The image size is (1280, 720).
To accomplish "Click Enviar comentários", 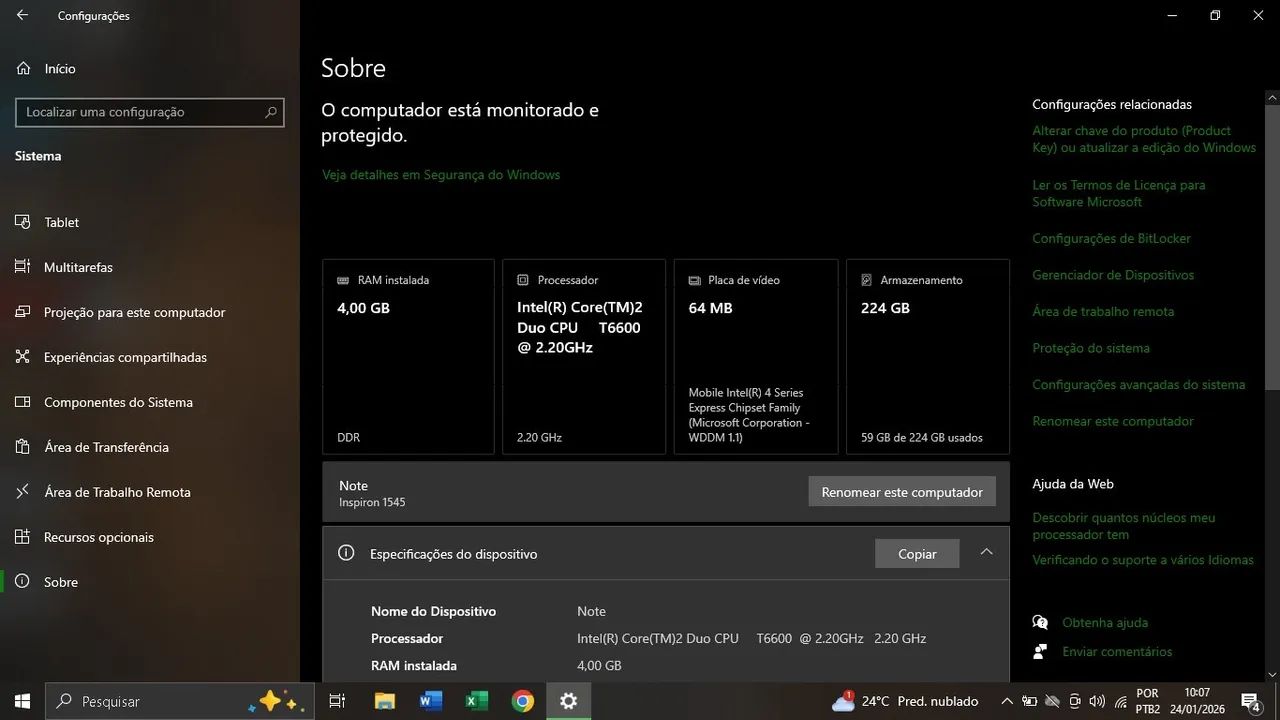I will [1117, 651].
